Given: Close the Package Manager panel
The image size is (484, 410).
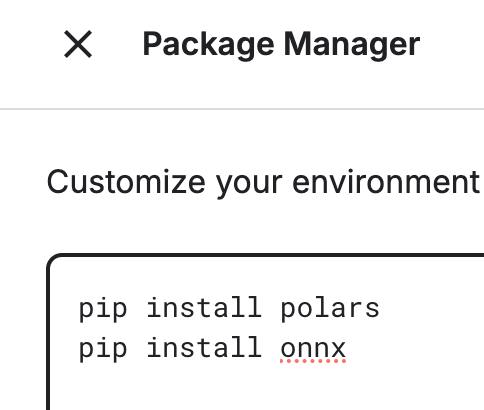Looking at the screenshot, I should [78, 44].
